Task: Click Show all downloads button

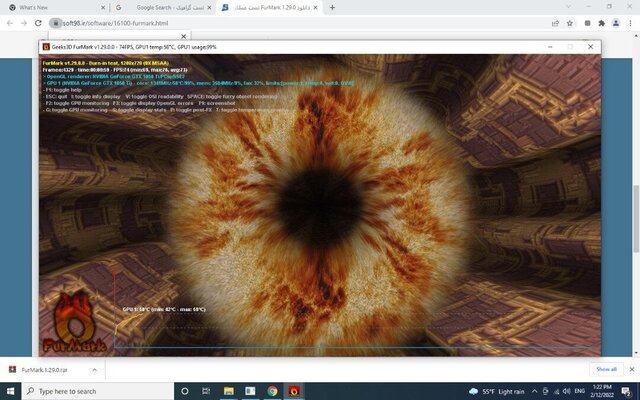Action: click(x=606, y=369)
